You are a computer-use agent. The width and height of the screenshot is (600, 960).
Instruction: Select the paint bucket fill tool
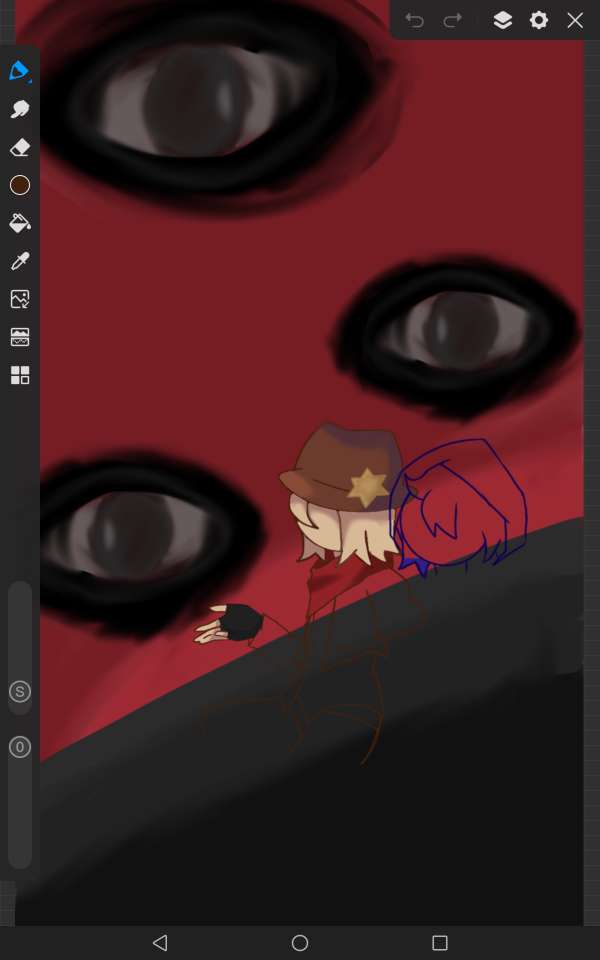click(20, 223)
